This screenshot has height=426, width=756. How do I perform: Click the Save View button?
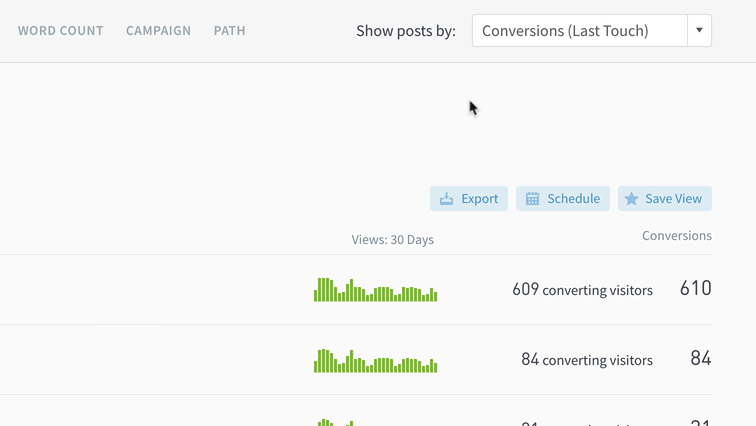click(665, 199)
